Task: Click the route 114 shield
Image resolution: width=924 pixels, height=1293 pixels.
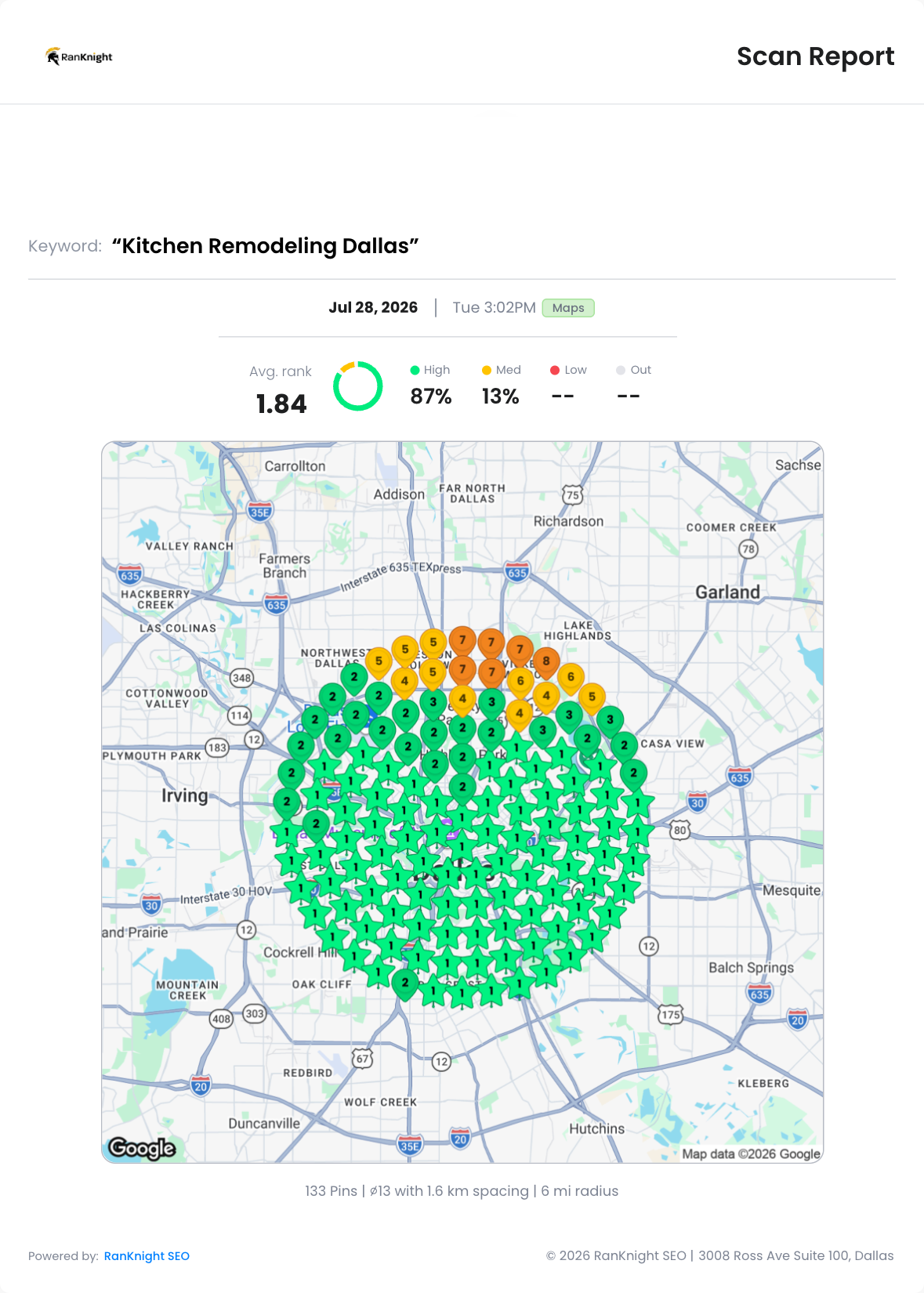Action: coord(239,715)
